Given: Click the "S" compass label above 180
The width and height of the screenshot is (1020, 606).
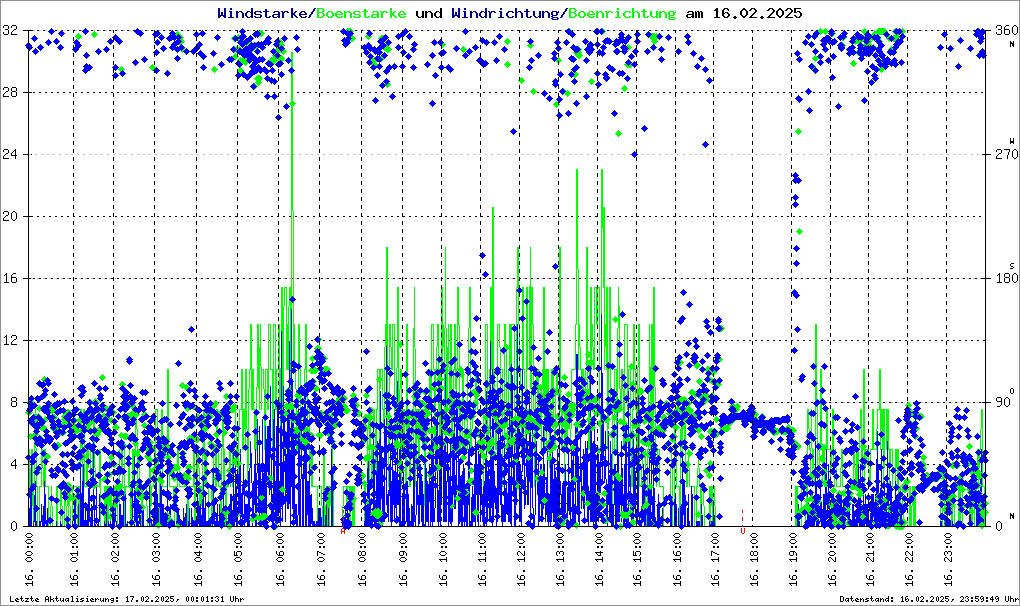Looking at the screenshot, I should coord(1012,265).
